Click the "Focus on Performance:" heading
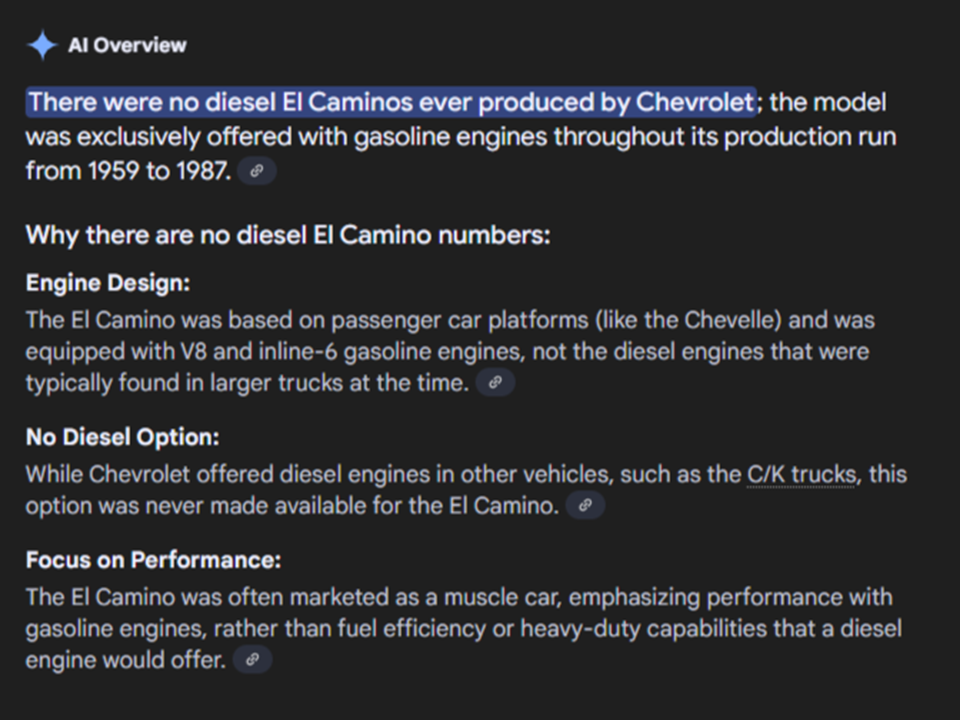The width and height of the screenshot is (960, 720). coord(153,560)
